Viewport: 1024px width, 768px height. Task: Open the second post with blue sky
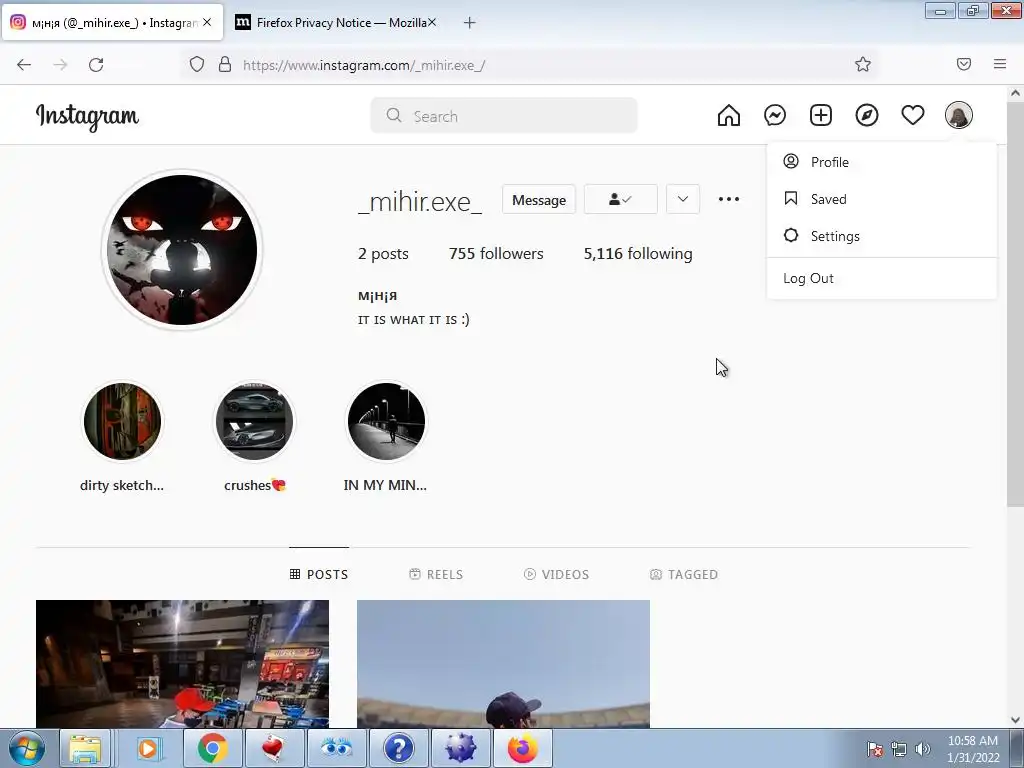click(504, 664)
